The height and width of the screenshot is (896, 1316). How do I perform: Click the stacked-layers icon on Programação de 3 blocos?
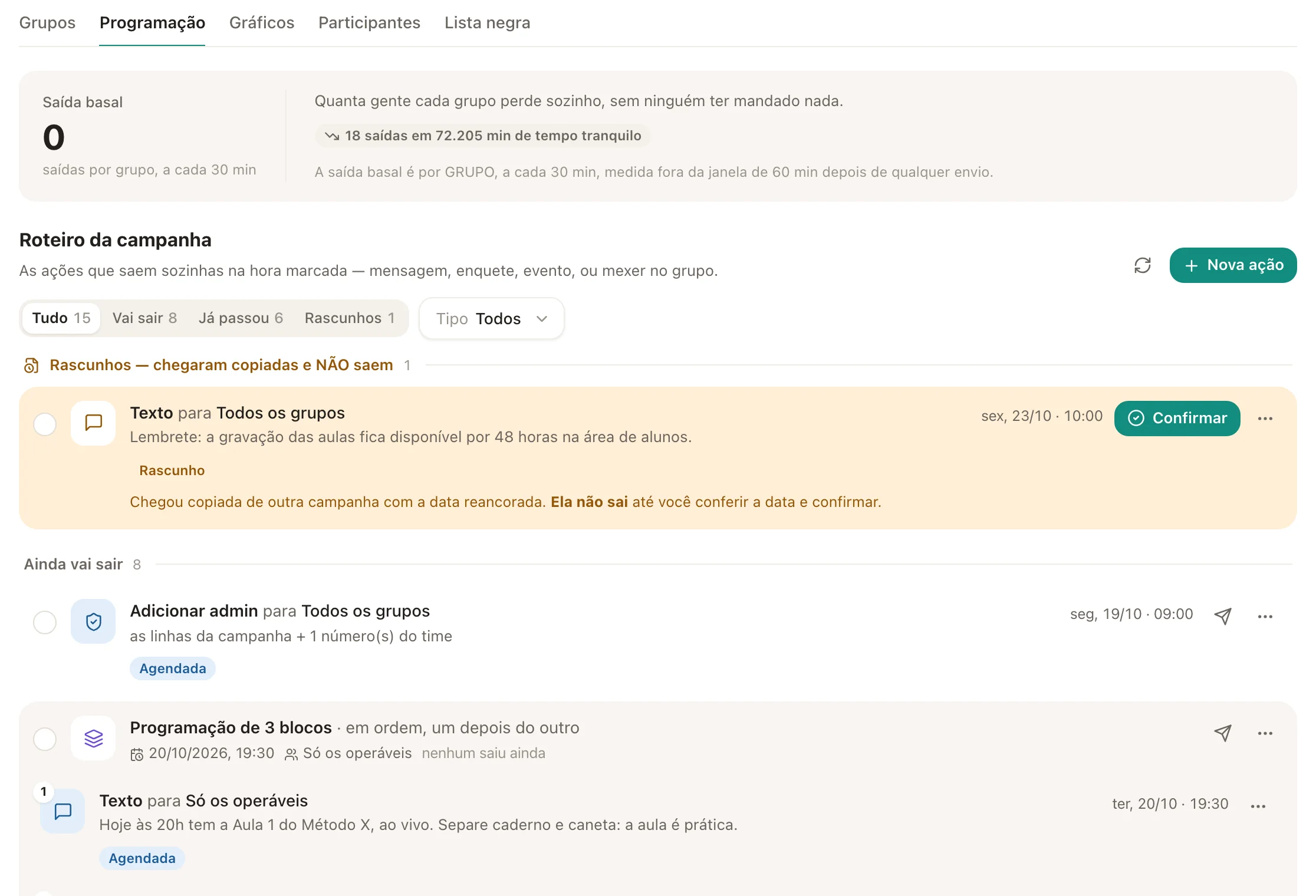[93, 738]
